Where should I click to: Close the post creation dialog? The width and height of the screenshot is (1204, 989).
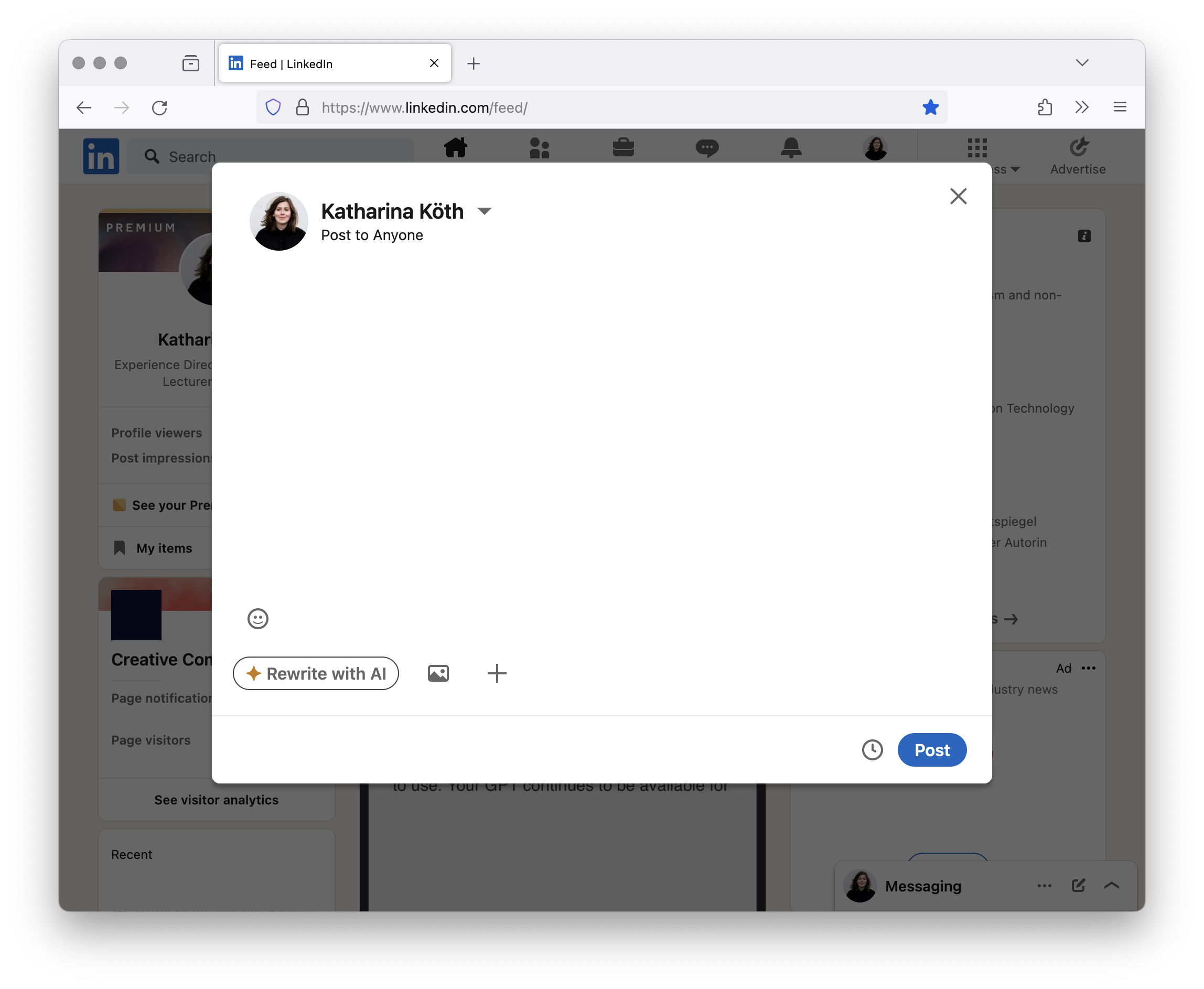958,197
